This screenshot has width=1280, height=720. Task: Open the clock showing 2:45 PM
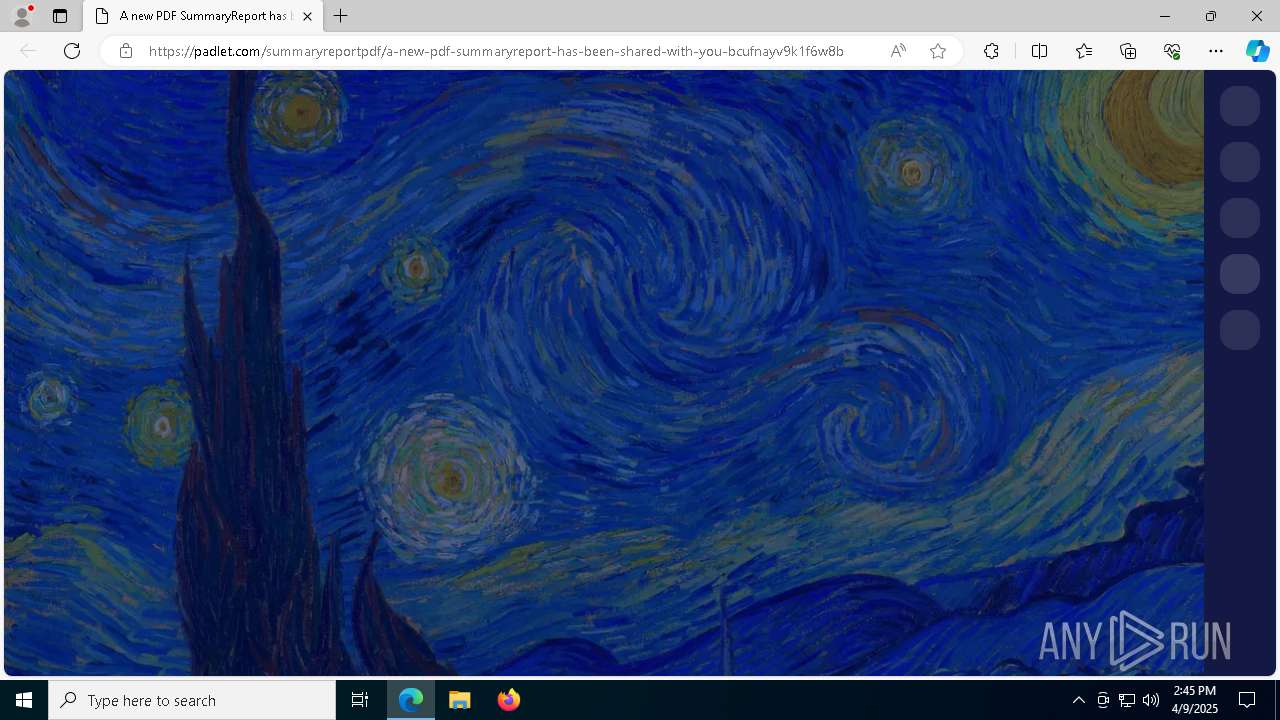pyautogui.click(x=1195, y=700)
